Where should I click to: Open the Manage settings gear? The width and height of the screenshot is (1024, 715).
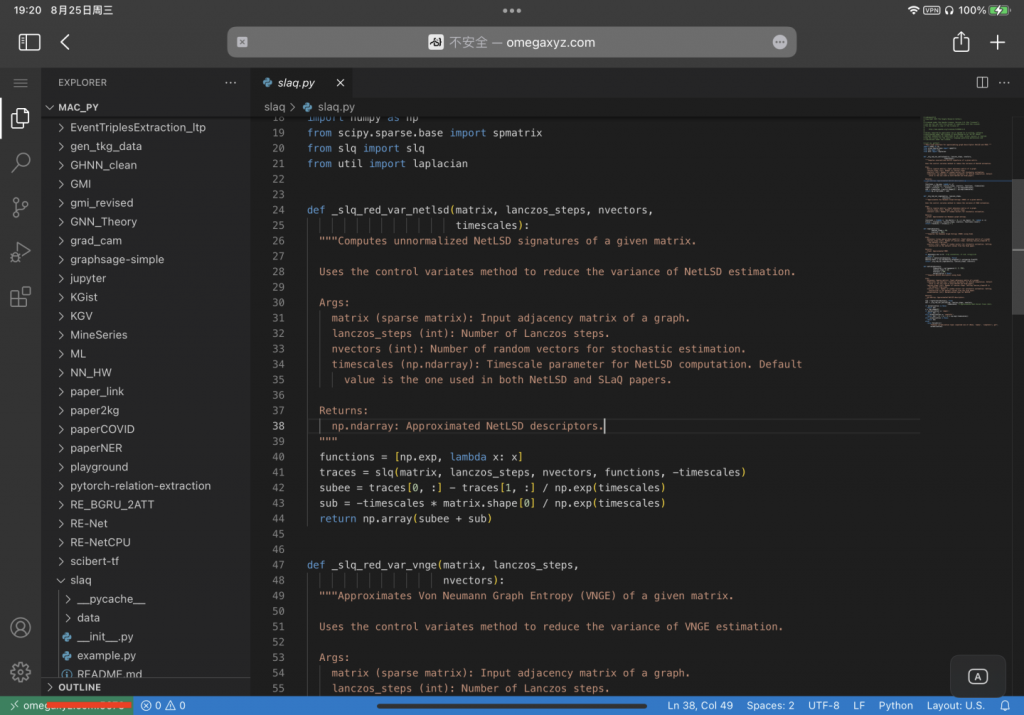tap(20, 672)
